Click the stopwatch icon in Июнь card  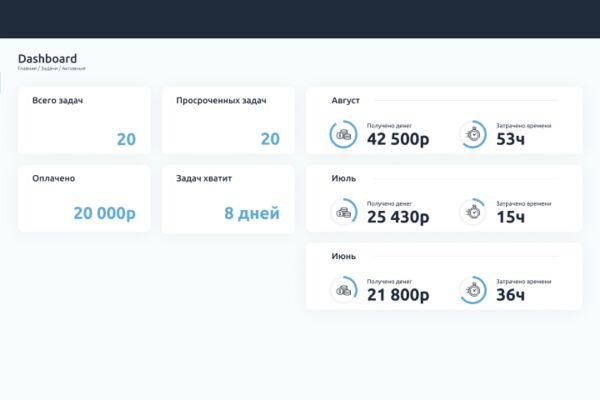[473, 290]
